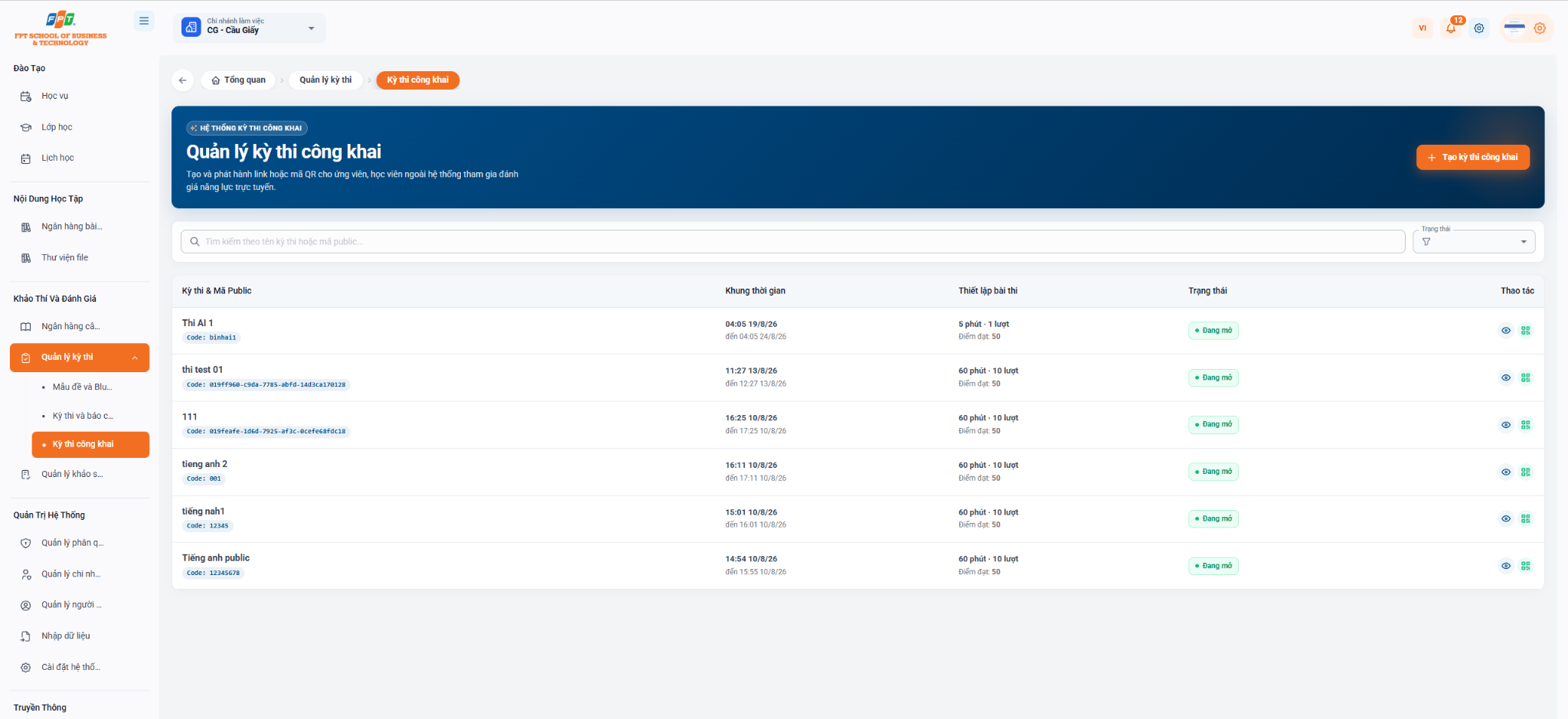This screenshot has height=719, width=1568.
Task: Open Quản lý khảo s... sidebar item
Action: (x=80, y=475)
